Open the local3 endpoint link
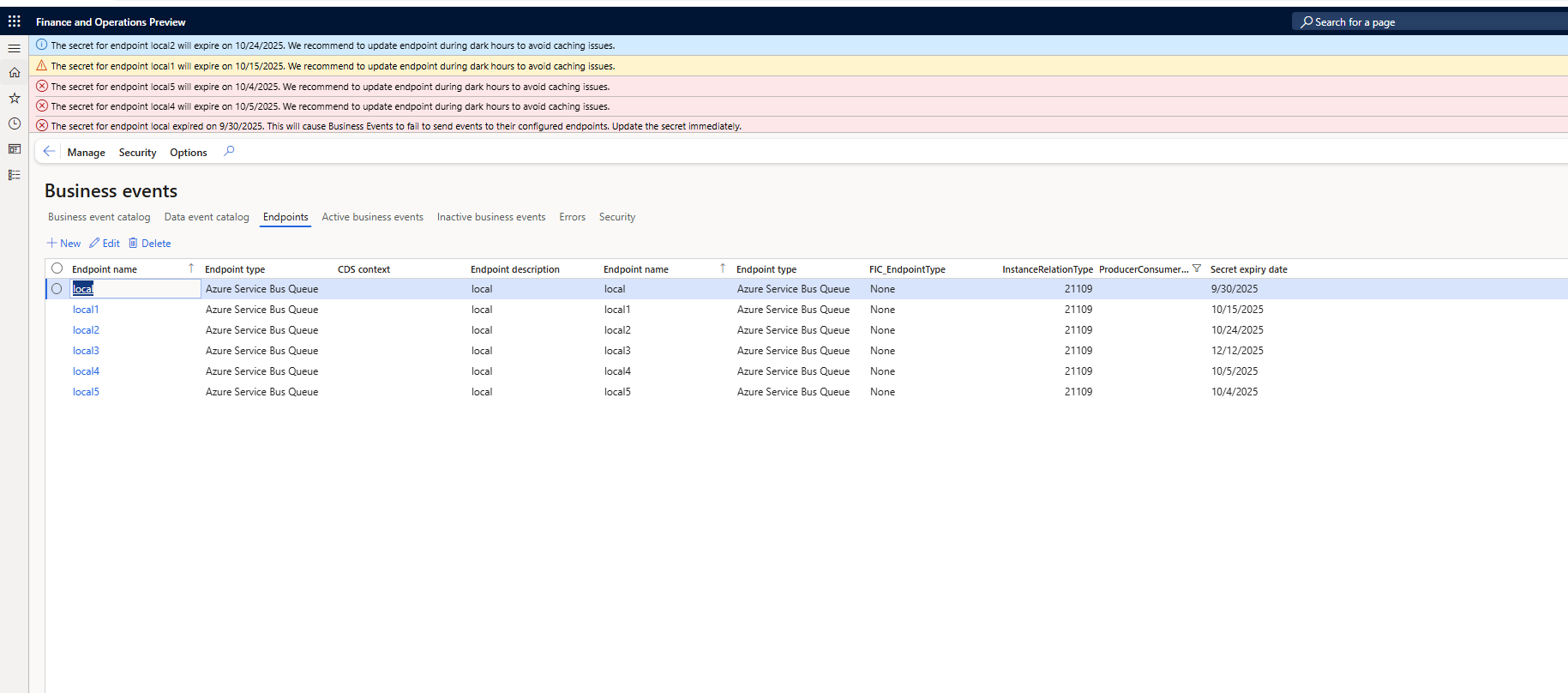The height and width of the screenshot is (693, 1568). [86, 351]
